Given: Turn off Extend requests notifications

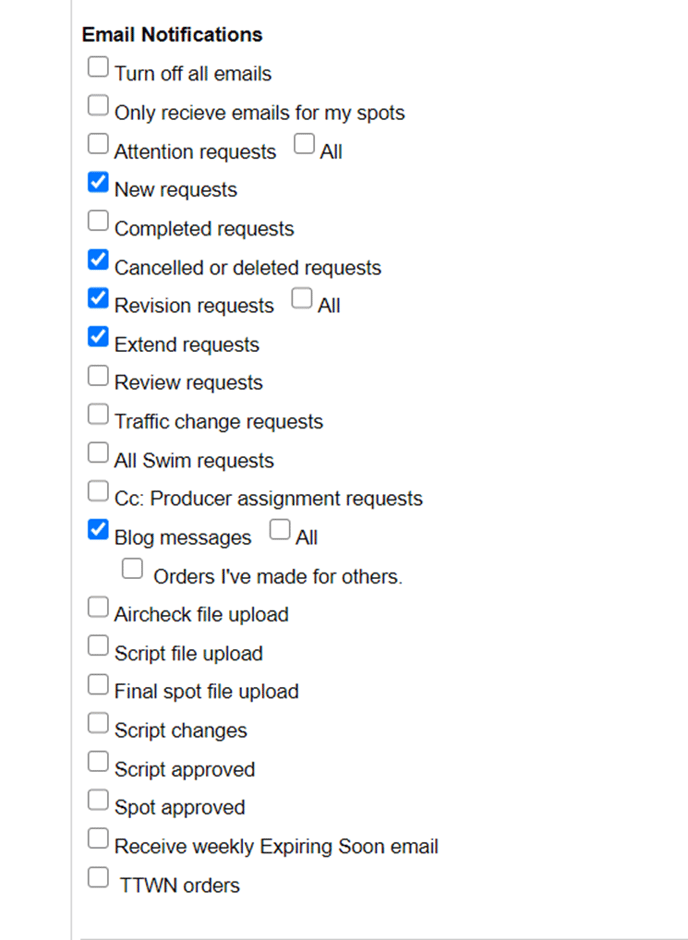Looking at the screenshot, I should tap(98, 337).
